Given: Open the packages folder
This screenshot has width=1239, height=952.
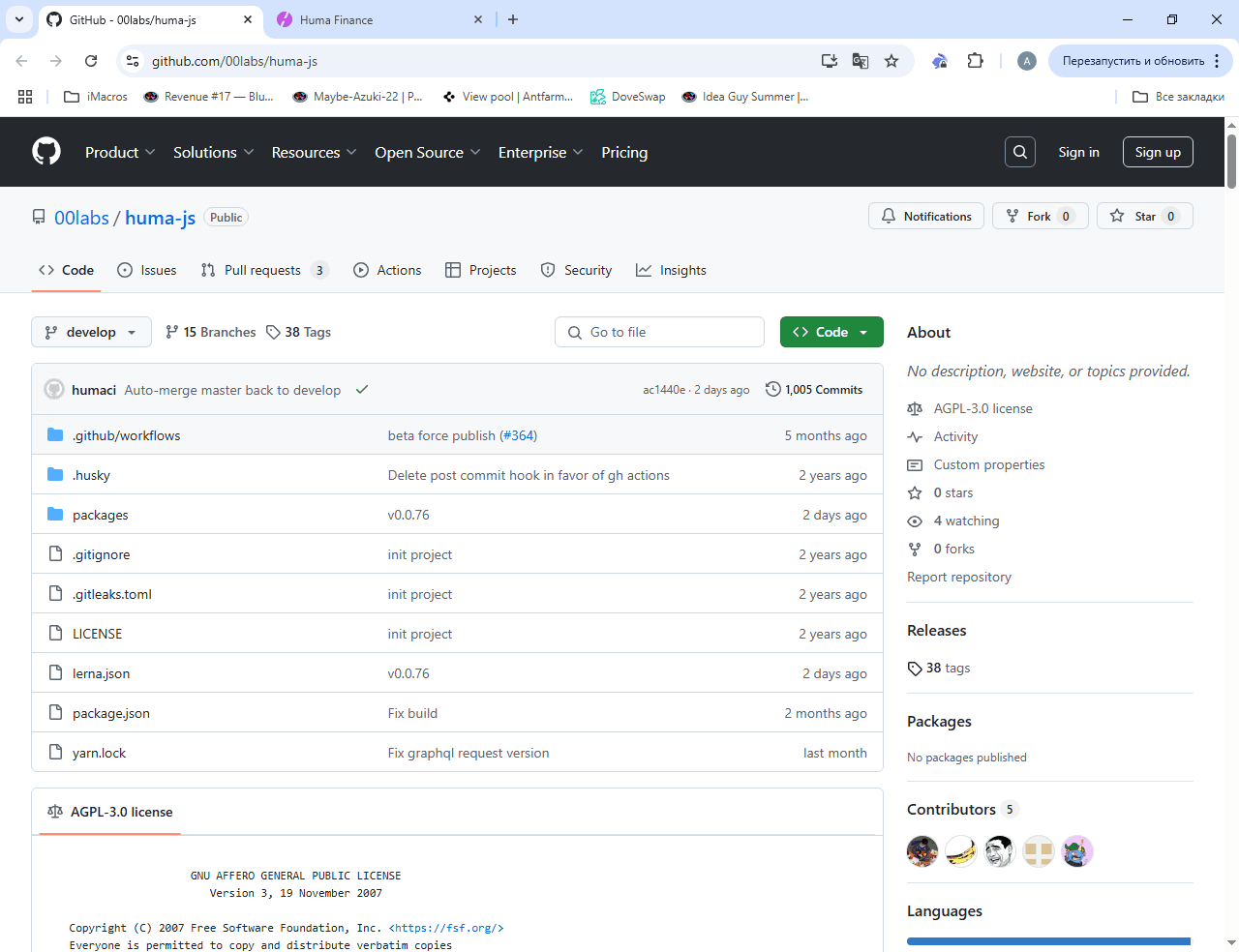Looking at the screenshot, I should tap(100, 515).
